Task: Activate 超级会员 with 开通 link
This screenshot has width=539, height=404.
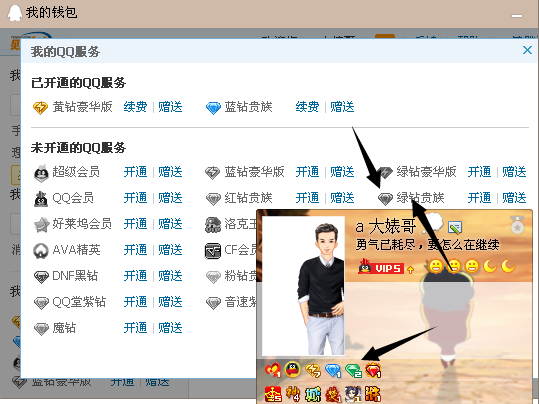Action: [135, 172]
